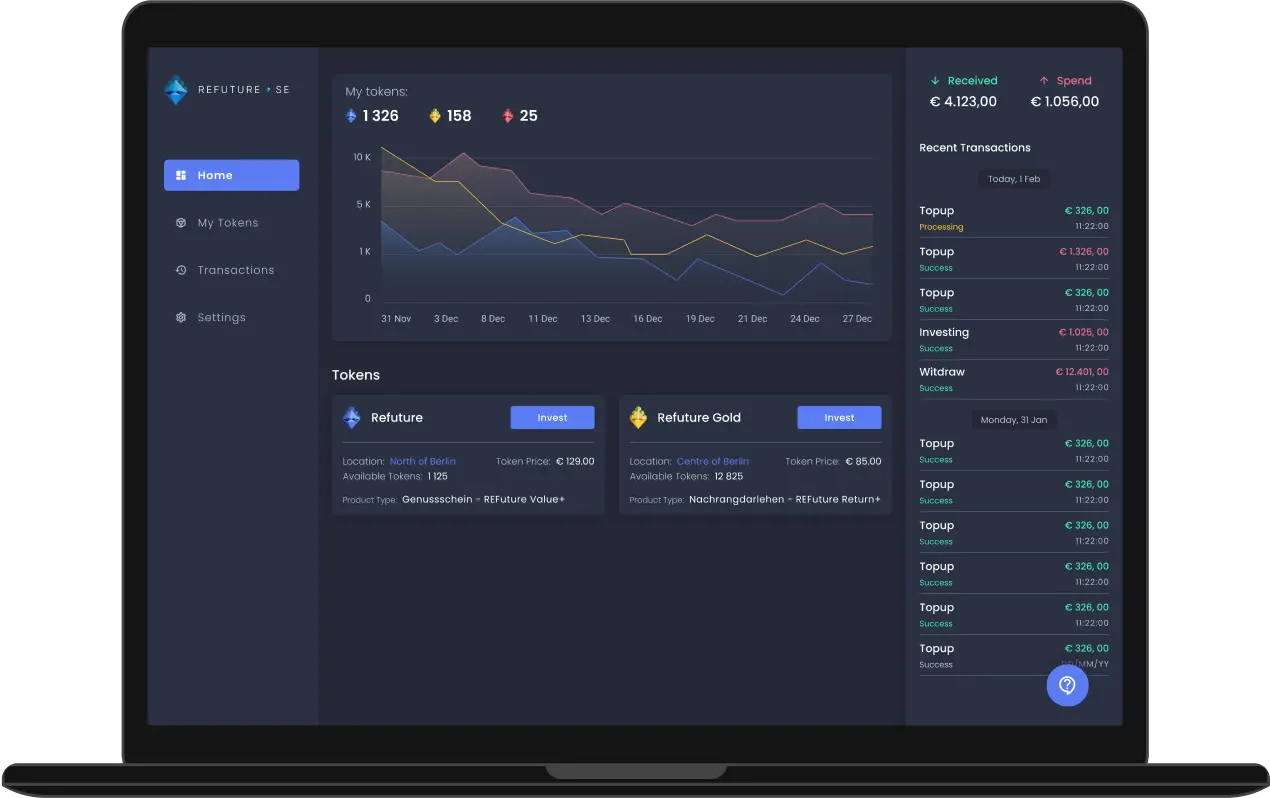The height and width of the screenshot is (798, 1270).
Task: Open the North of Berlin location link
Action: [423, 461]
